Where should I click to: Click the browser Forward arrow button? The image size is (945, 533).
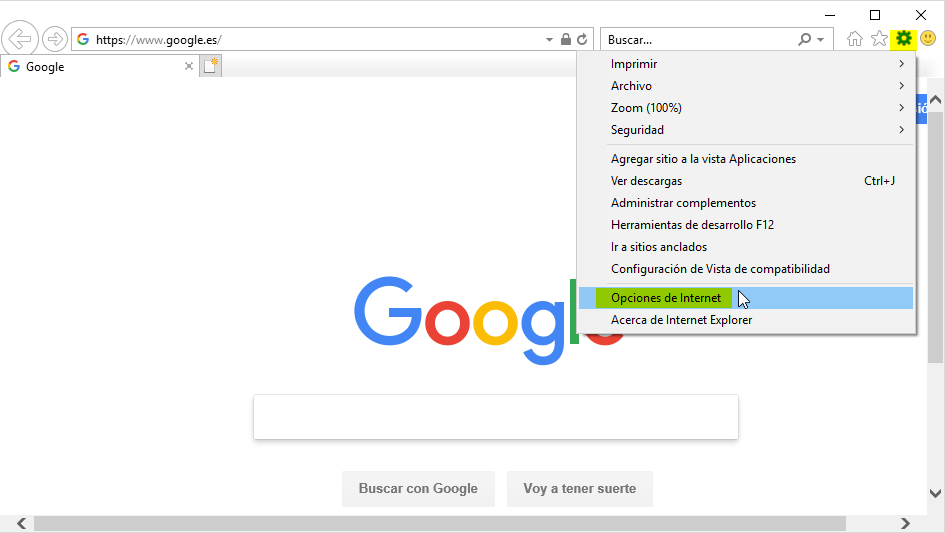[x=55, y=40]
